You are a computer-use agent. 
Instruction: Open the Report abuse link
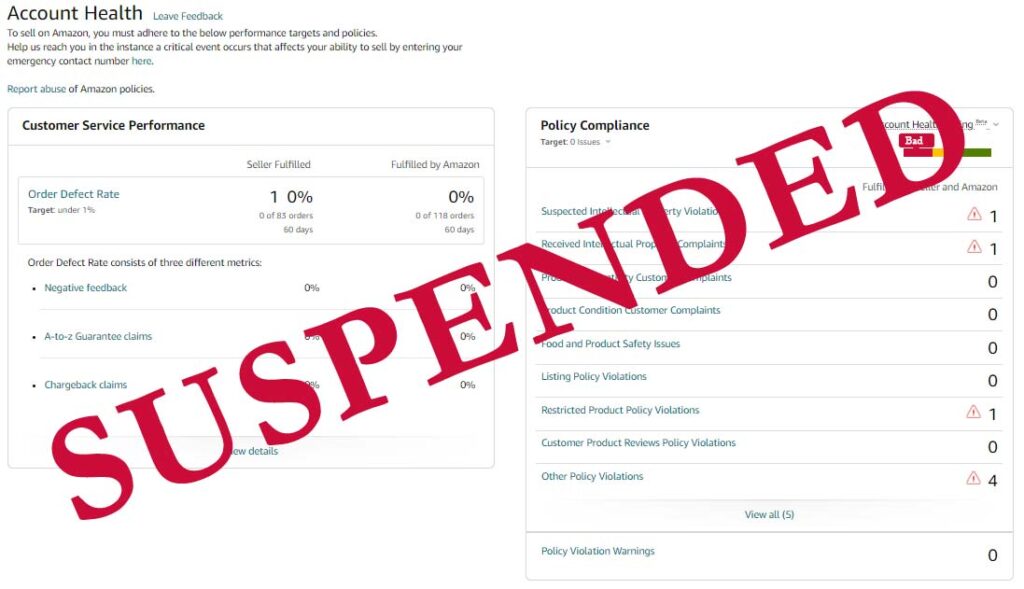click(35, 88)
